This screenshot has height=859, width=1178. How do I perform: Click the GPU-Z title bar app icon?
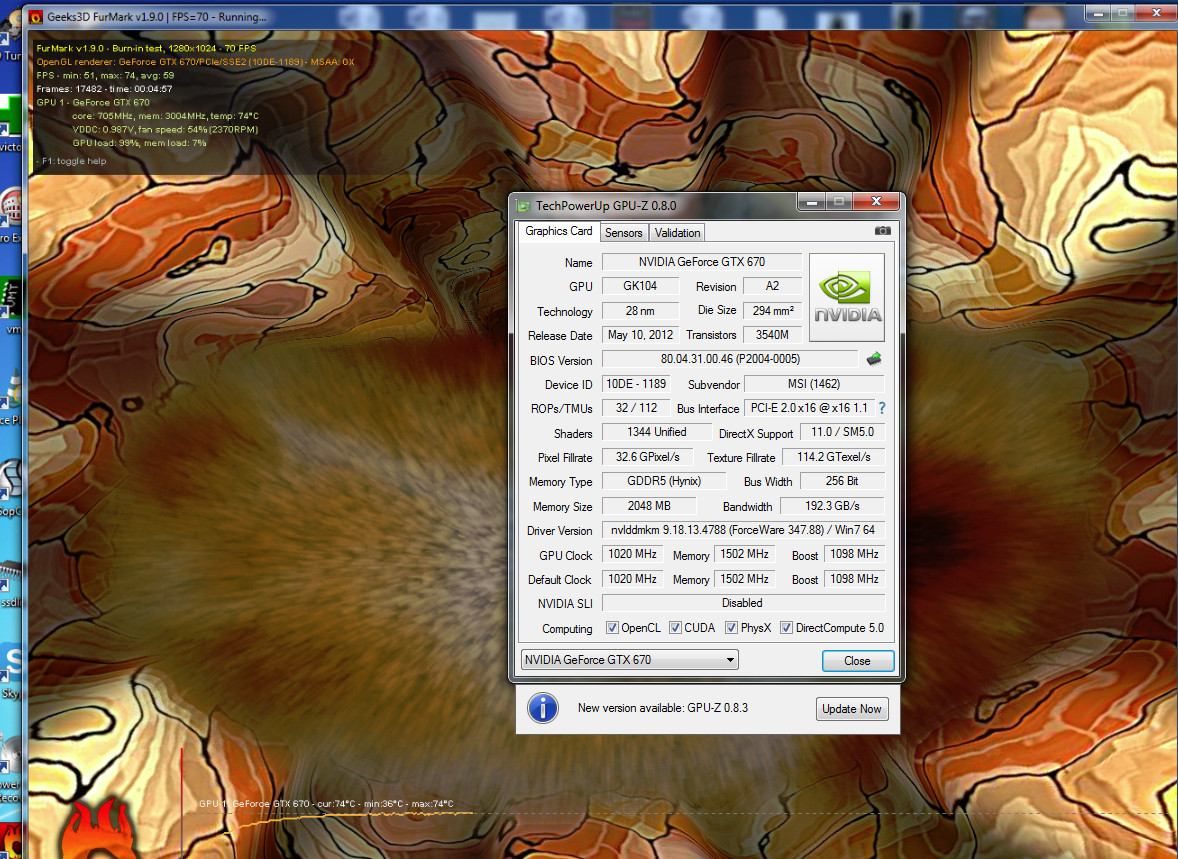point(523,205)
